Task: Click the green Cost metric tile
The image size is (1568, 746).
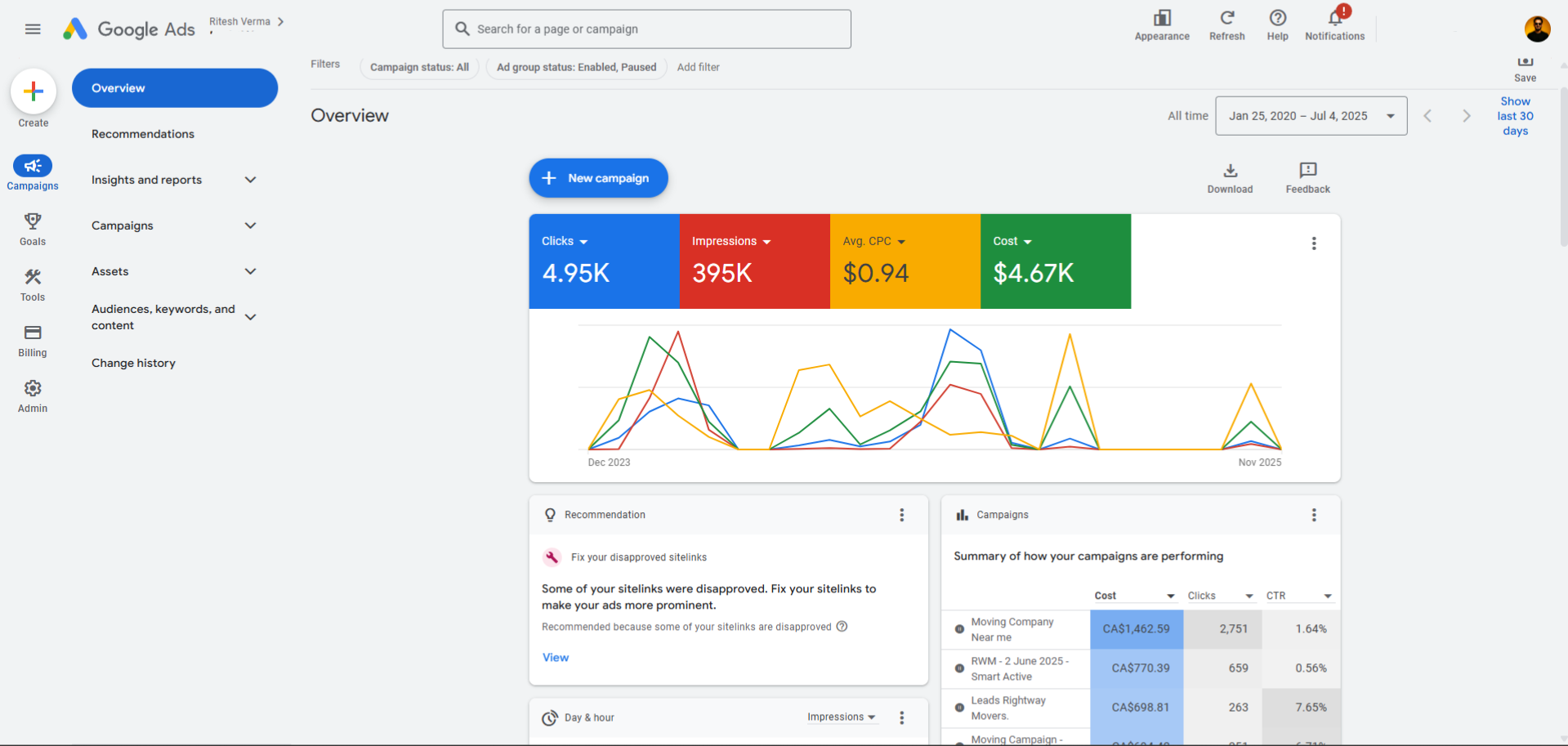Action: click(x=1055, y=261)
